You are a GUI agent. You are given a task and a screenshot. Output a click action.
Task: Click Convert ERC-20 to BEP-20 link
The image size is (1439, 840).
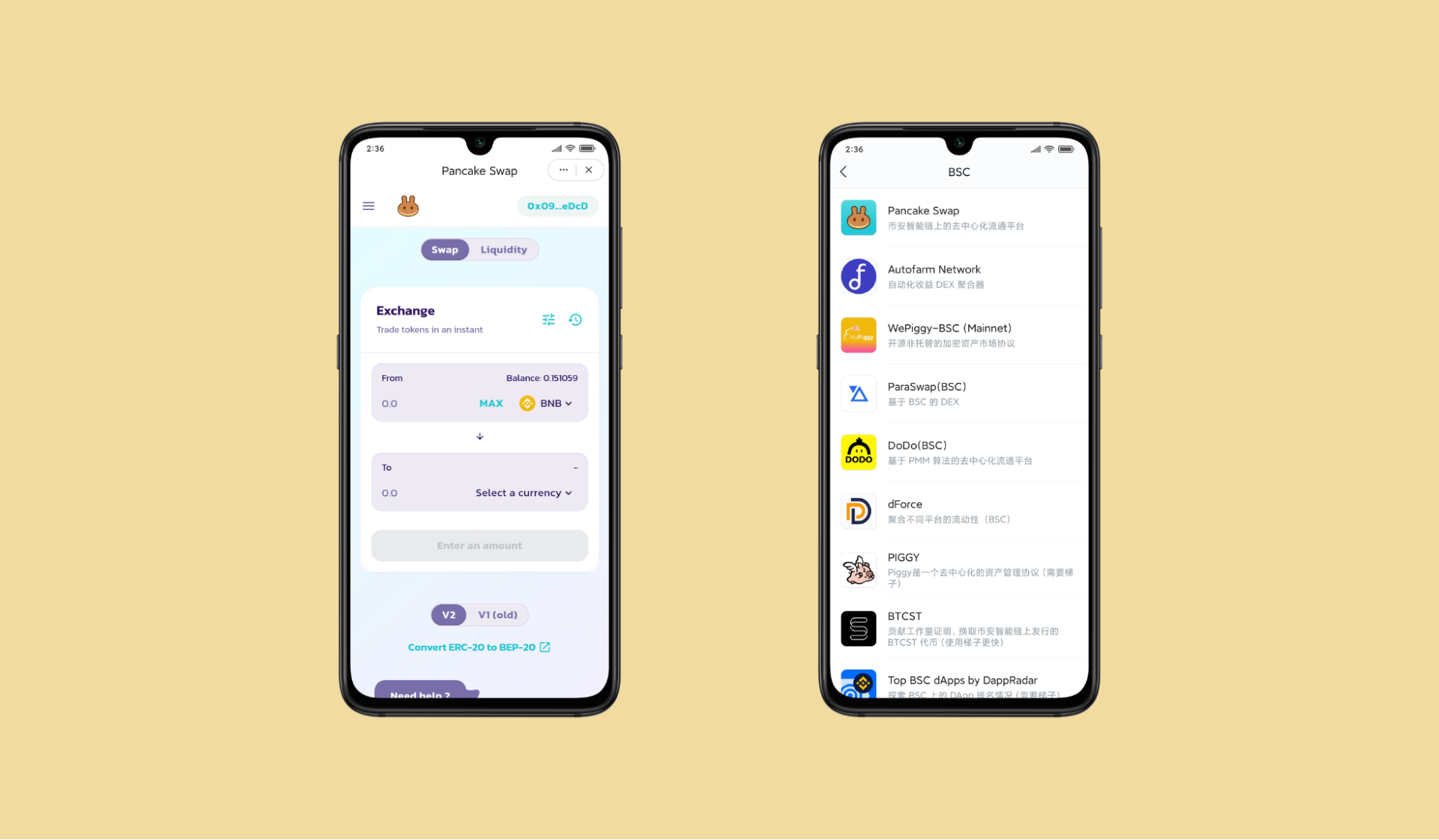tap(479, 647)
